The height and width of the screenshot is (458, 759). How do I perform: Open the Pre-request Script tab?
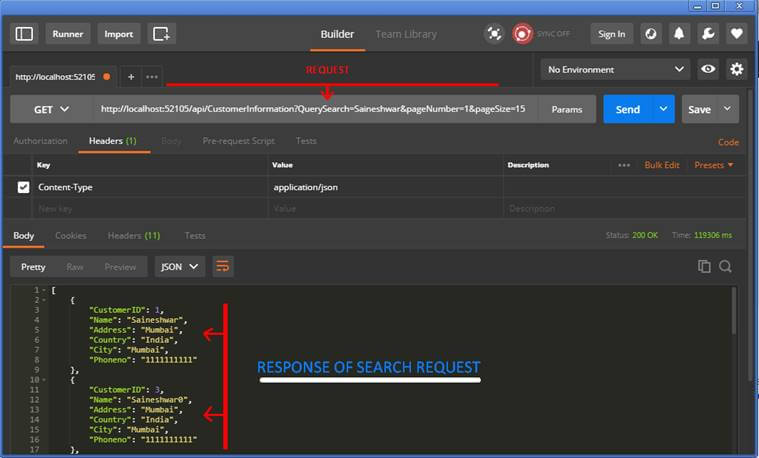tap(239, 141)
